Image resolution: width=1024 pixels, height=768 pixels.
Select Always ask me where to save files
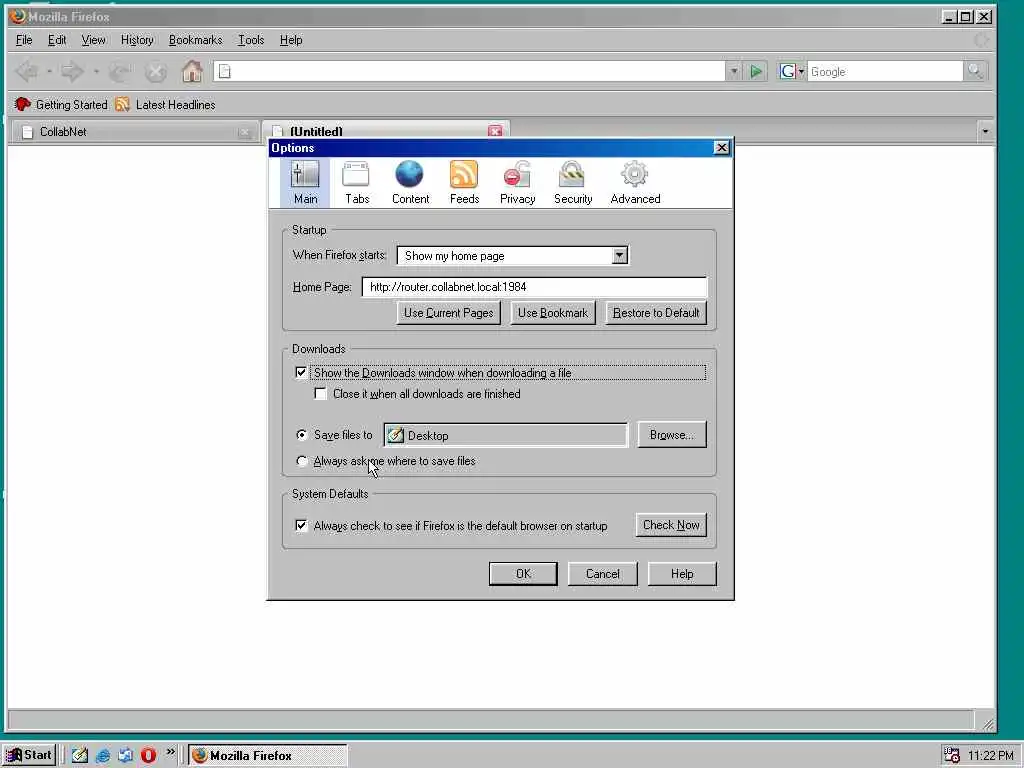301,461
